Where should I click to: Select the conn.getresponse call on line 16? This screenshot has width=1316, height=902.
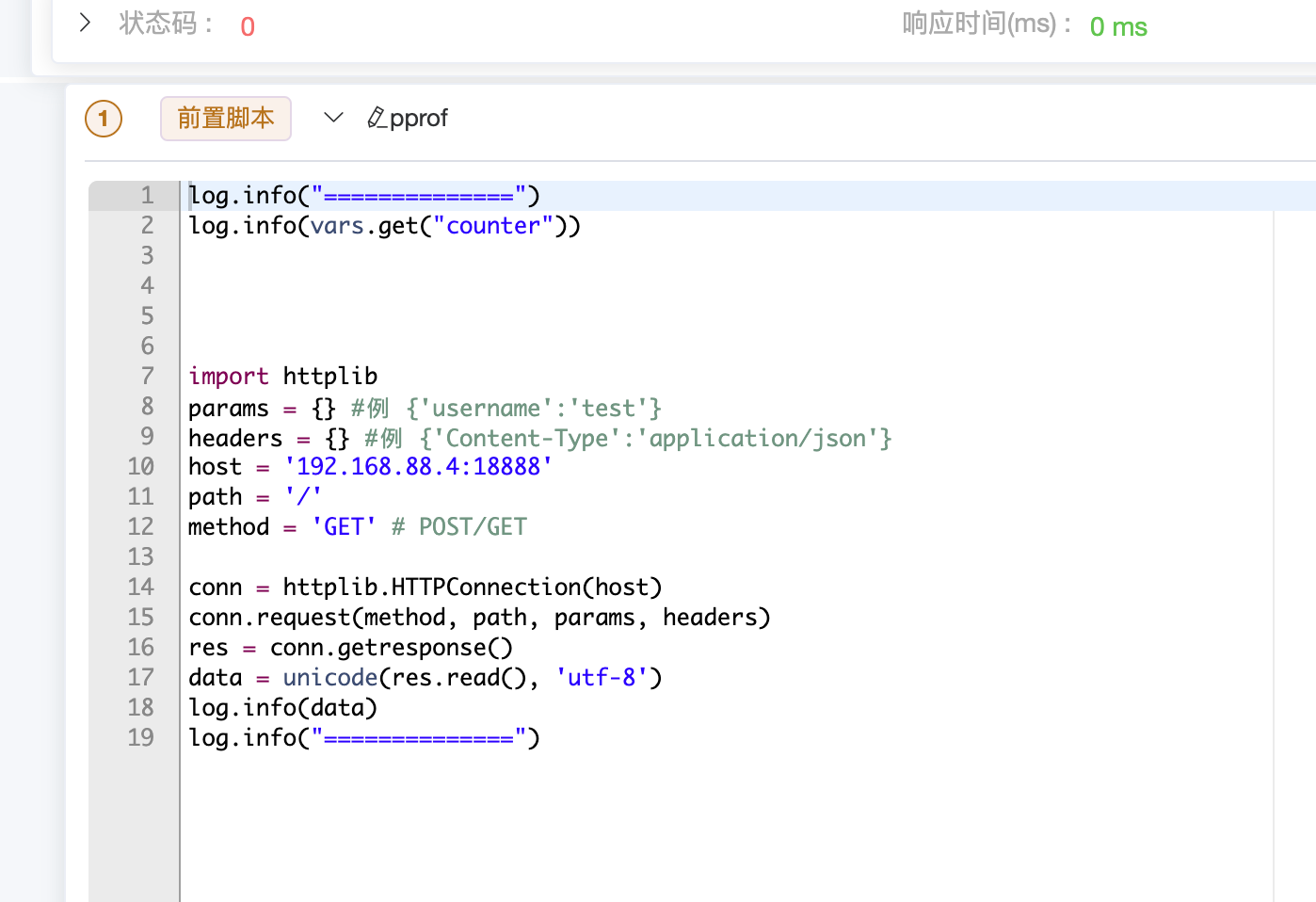[392, 647]
